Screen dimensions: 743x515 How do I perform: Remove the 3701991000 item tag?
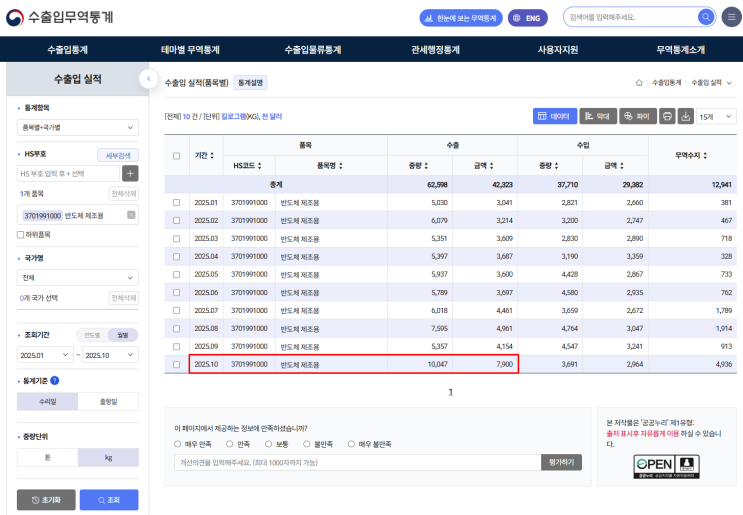131,215
